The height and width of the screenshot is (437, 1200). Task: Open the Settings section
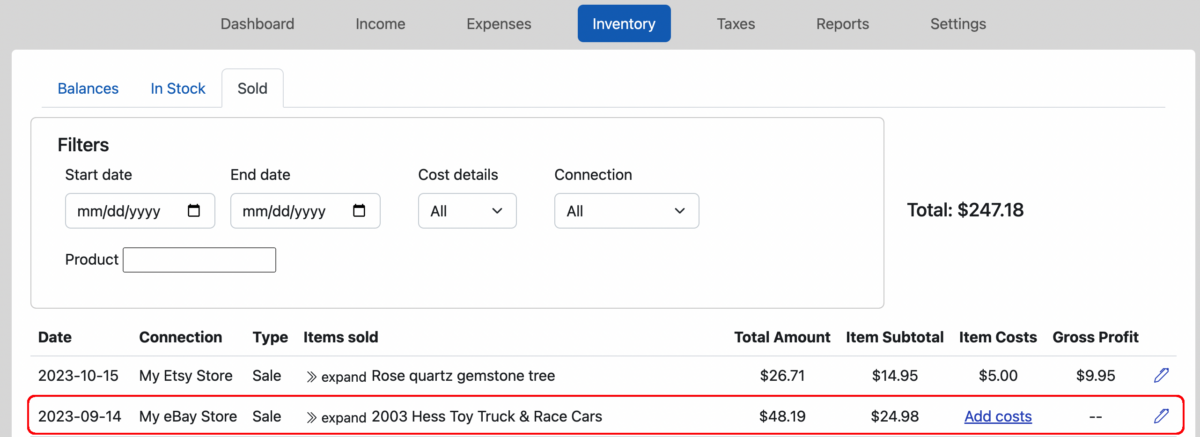tap(958, 24)
